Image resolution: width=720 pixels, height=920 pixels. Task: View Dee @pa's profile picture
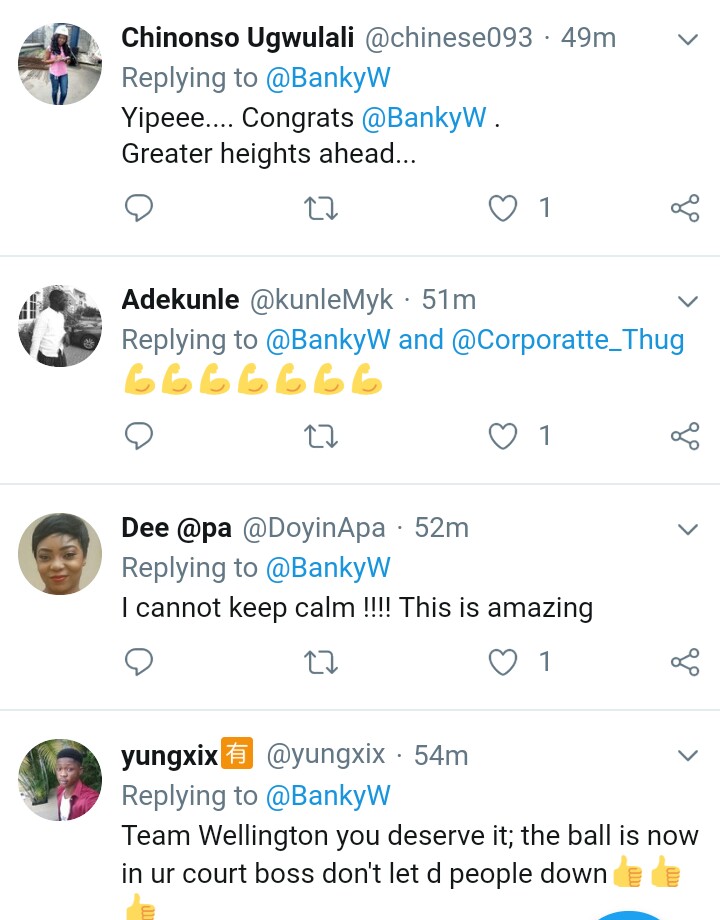tap(60, 554)
